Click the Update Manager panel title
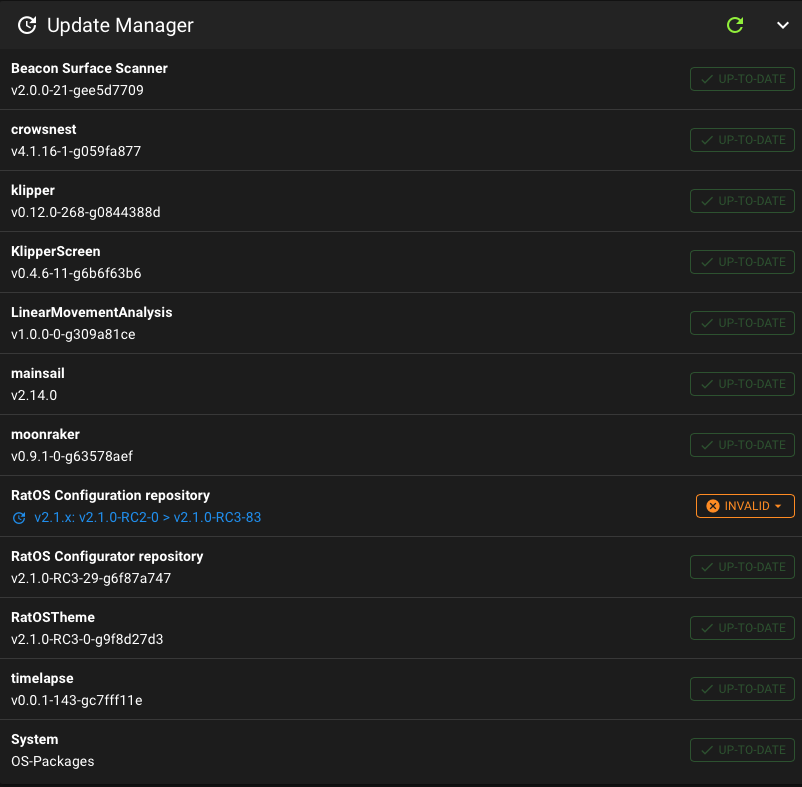The image size is (802, 787). pyautogui.click(x=120, y=25)
